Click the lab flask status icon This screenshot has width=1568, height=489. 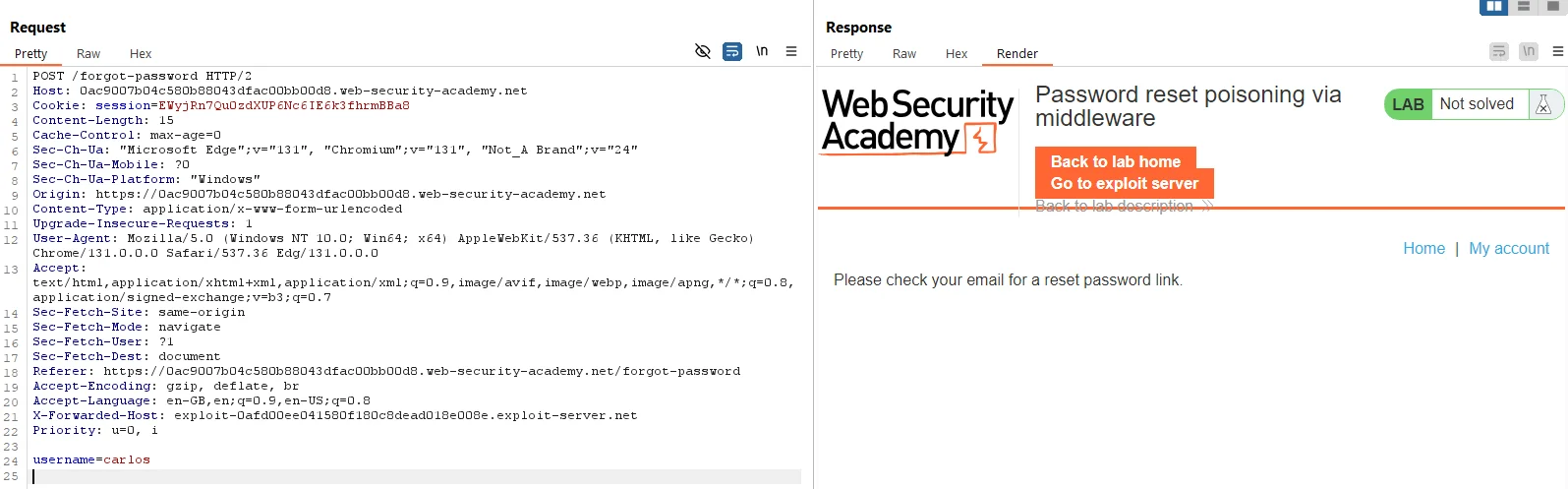pos(1543,104)
